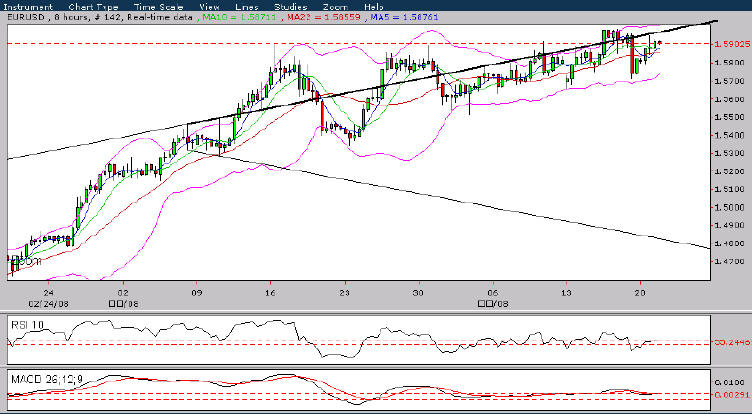
Task: Click the date marker 16 on time axis
Action: (x=270, y=292)
